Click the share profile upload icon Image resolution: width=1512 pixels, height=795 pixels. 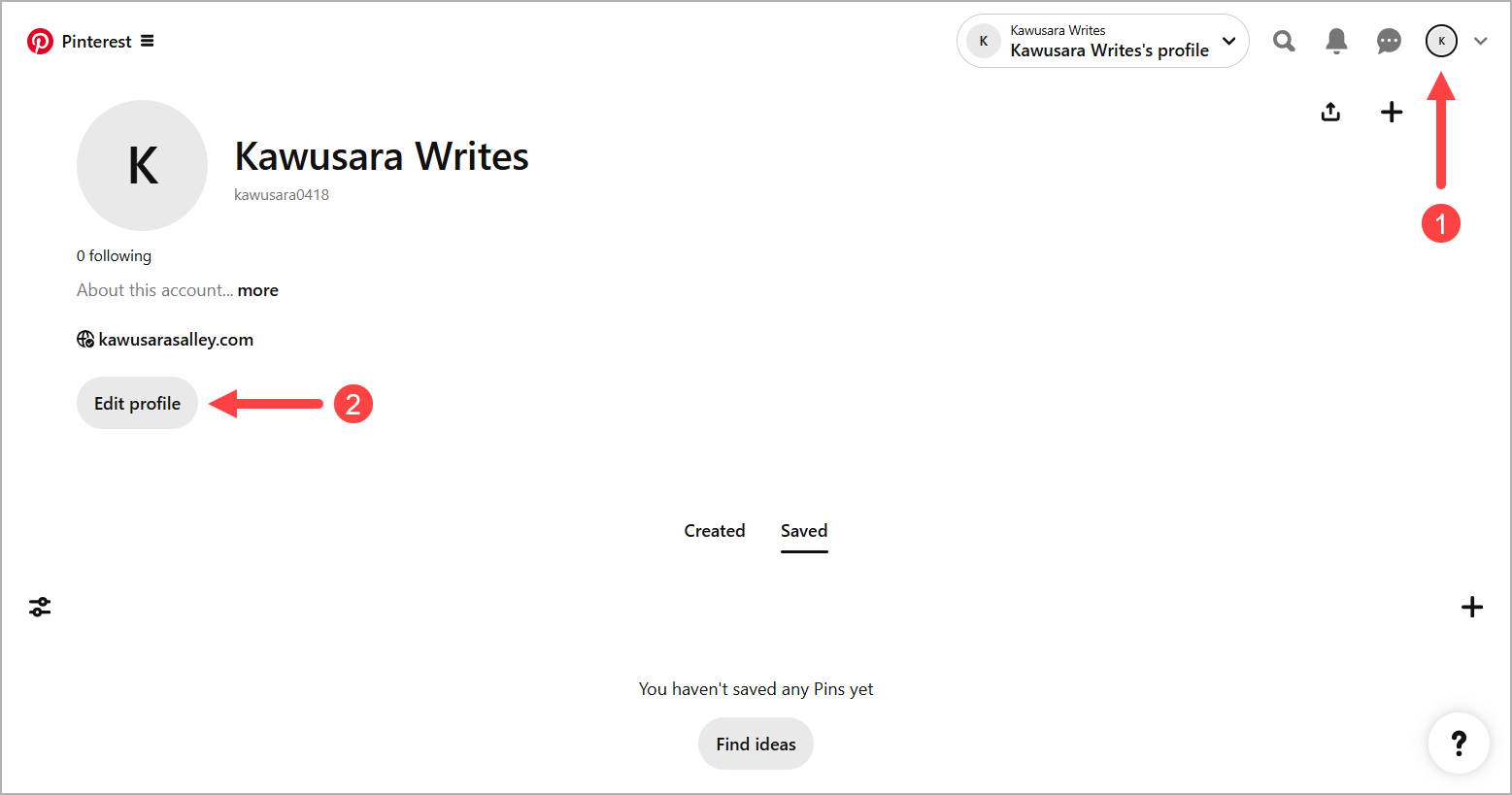coord(1330,112)
